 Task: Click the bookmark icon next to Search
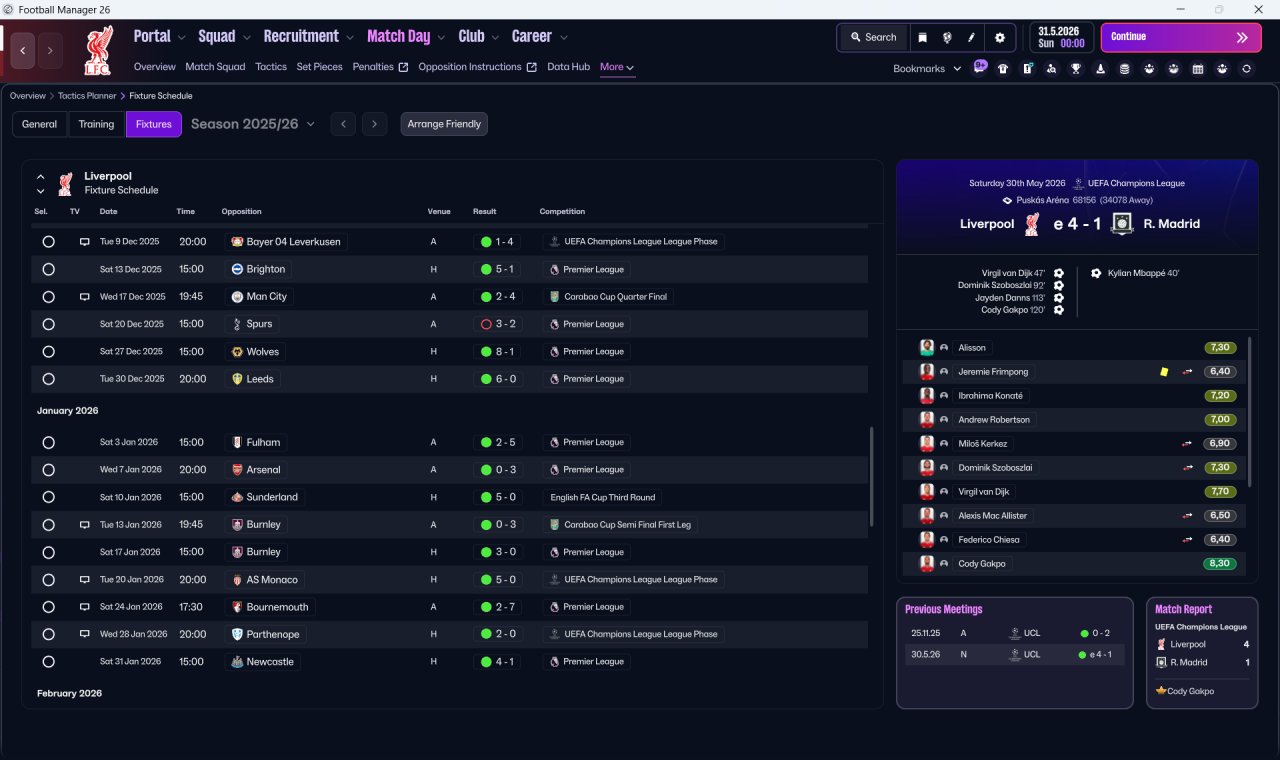click(922, 37)
